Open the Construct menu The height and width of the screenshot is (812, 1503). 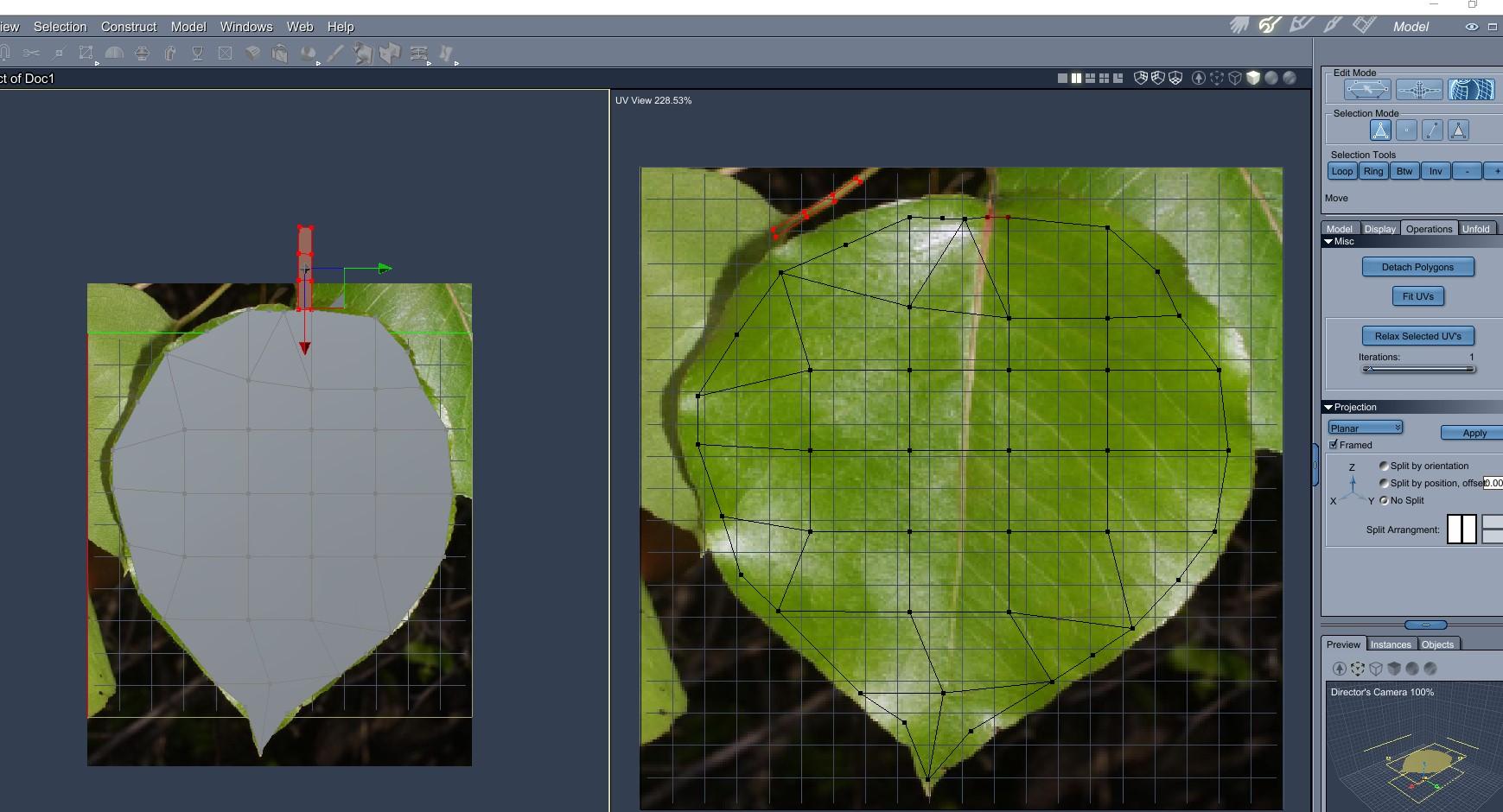point(129,27)
